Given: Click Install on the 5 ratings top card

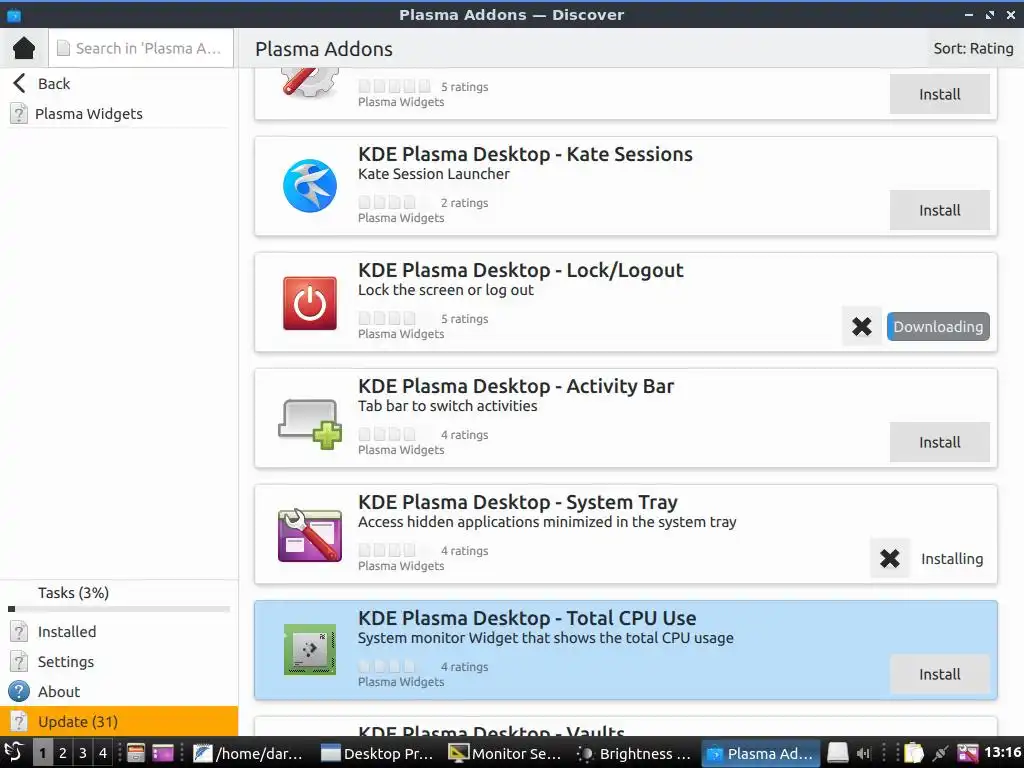Looking at the screenshot, I should (x=939, y=94).
